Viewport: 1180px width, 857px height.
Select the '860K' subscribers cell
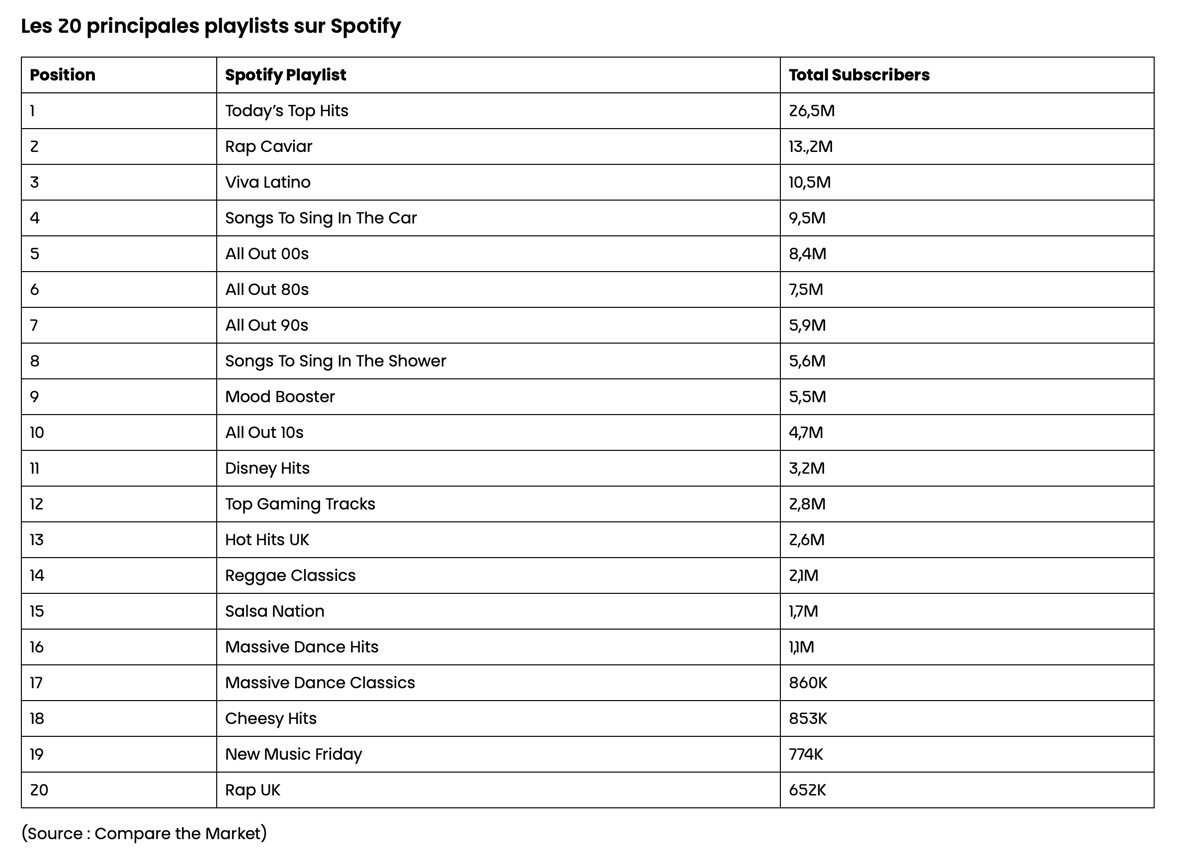pyautogui.click(x=808, y=683)
